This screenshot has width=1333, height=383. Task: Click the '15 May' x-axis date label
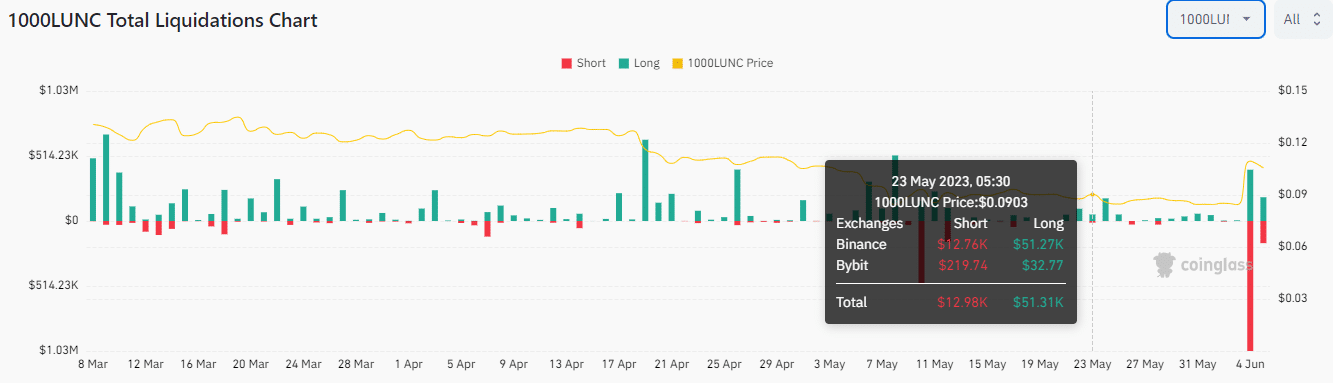987,364
